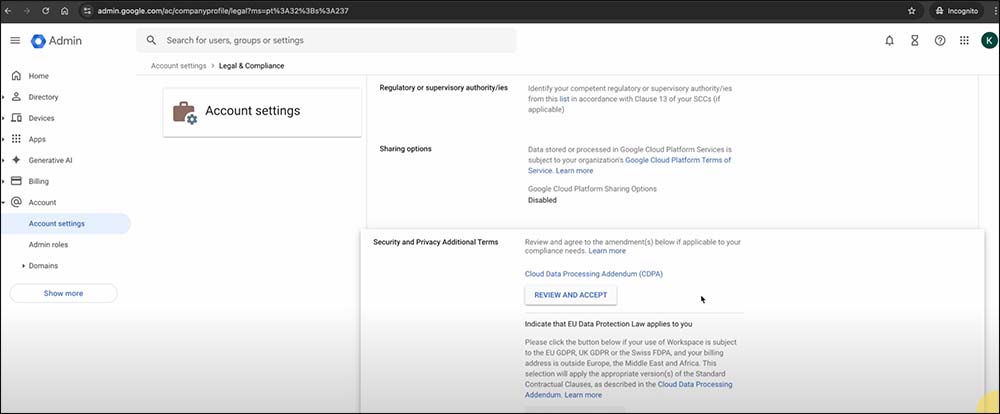
Task: Collapse the Account section arrow
Action: 4,202
